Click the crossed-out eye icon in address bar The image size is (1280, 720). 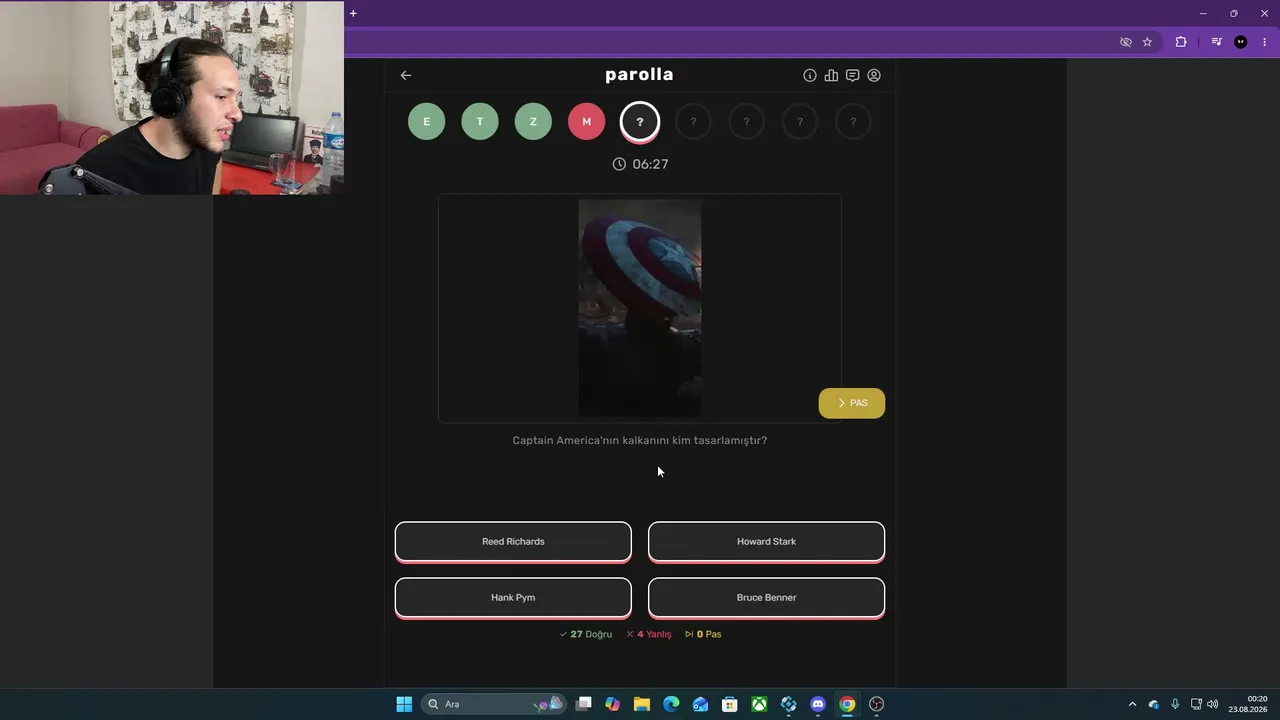click(x=1126, y=42)
